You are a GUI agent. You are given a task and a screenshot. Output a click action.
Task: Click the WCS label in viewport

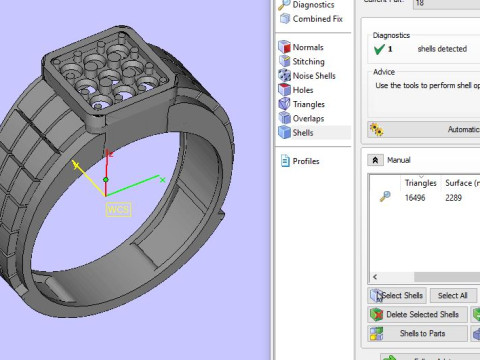pos(118,210)
